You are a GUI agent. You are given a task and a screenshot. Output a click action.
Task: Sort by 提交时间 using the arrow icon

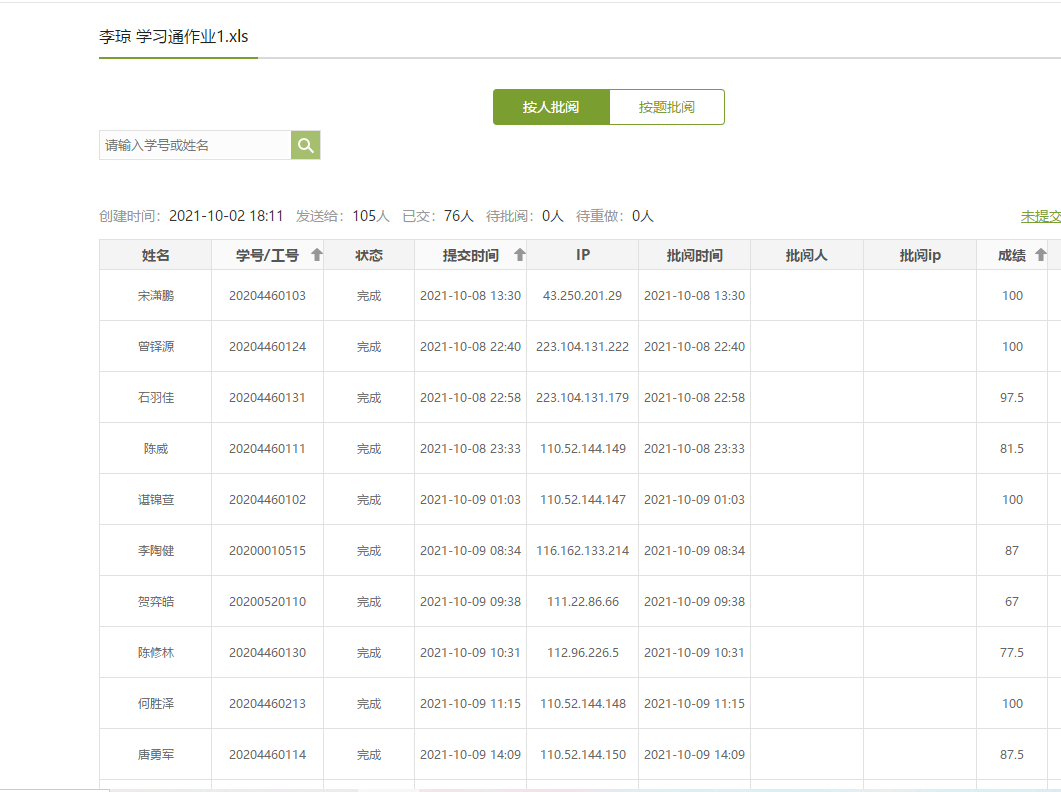tap(519, 255)
